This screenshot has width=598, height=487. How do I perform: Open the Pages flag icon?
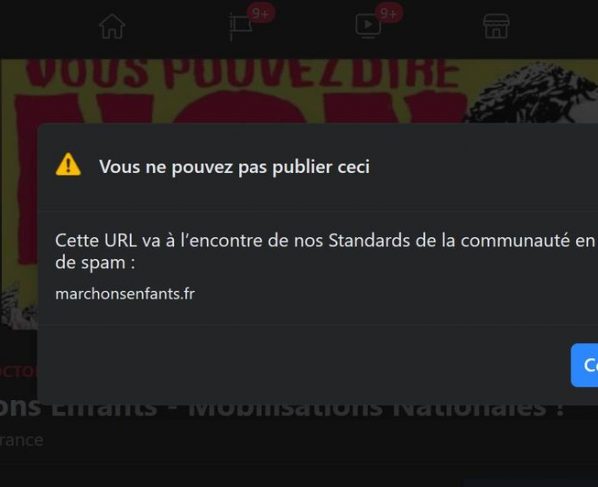pos(240,26)
